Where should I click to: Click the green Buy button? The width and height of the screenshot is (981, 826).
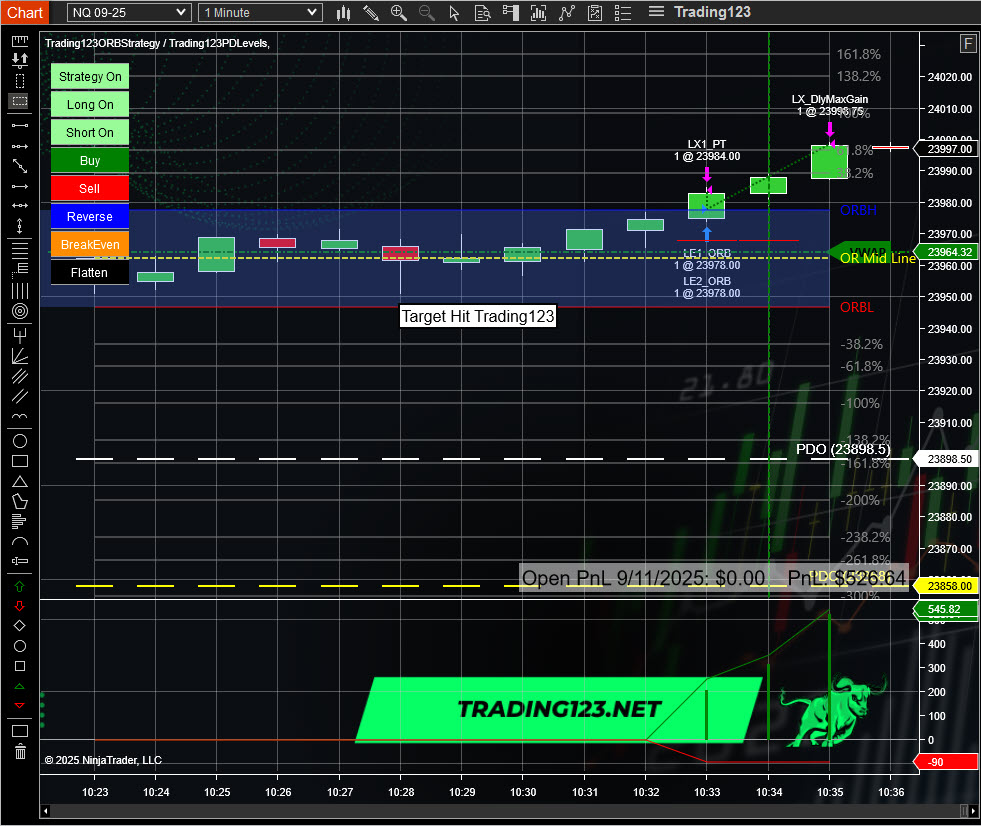90,161
